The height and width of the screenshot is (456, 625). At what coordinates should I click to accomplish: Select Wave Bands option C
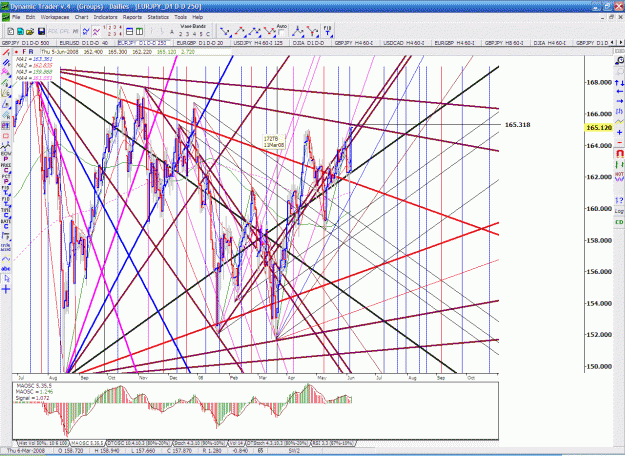pyautogui.click(x=207, y=34)
